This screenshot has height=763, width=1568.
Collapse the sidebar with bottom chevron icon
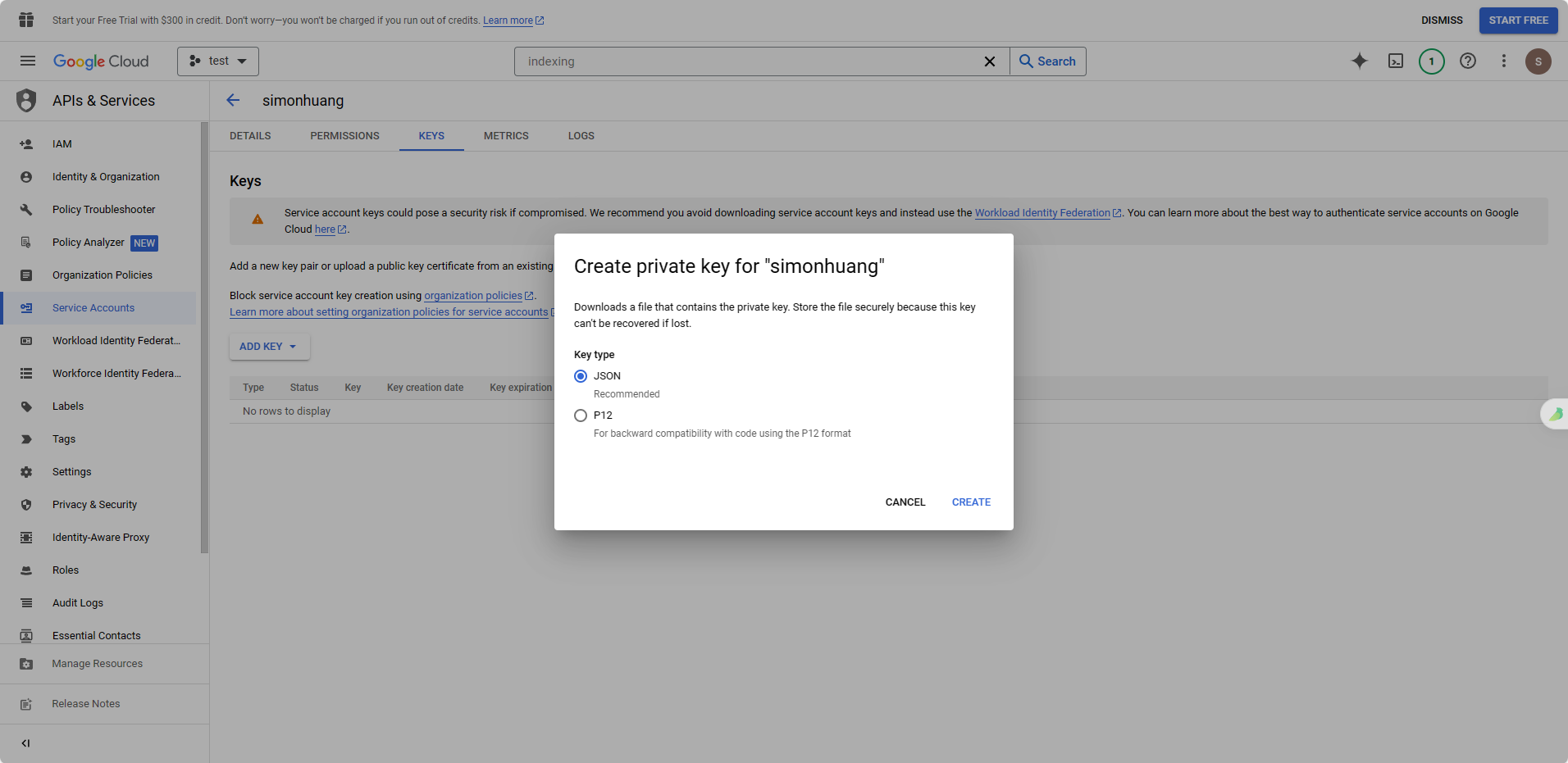(26, 743)
